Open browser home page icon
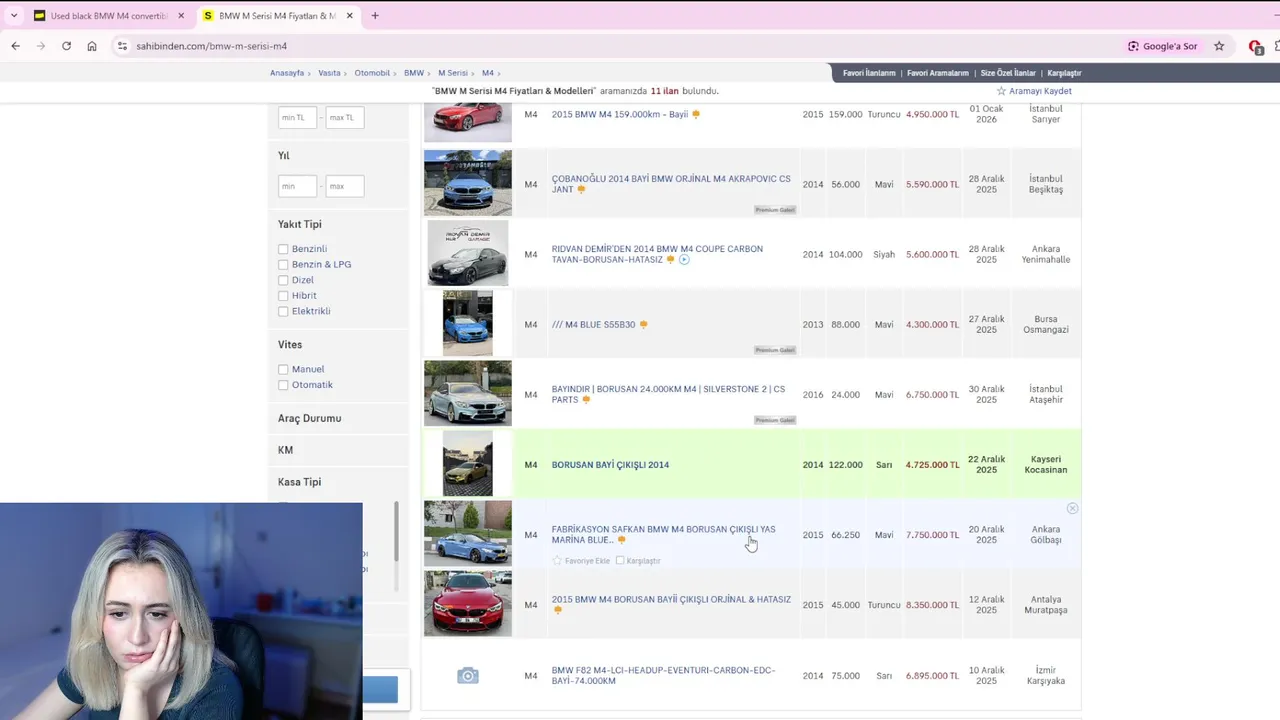 coord(92,46)
